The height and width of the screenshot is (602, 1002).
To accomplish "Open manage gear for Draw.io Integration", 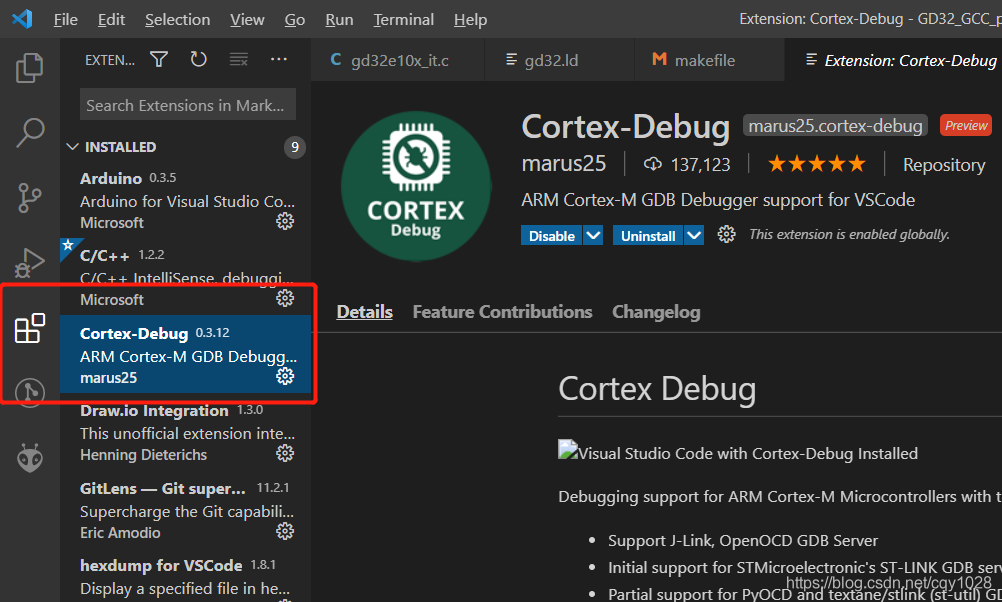I will tap(285, 453).
